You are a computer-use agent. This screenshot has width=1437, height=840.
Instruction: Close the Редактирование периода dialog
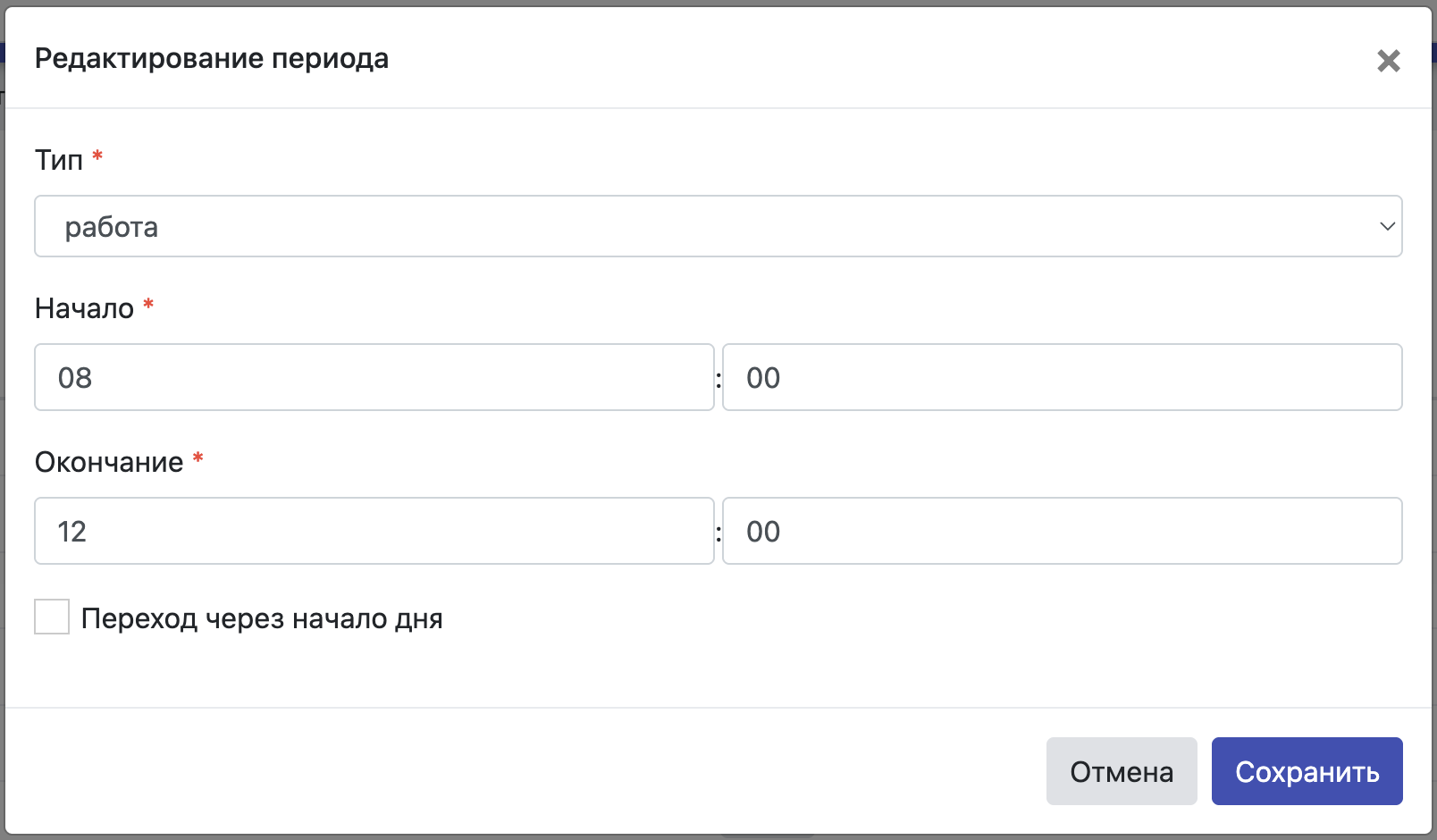click(x=1388, y=61)
